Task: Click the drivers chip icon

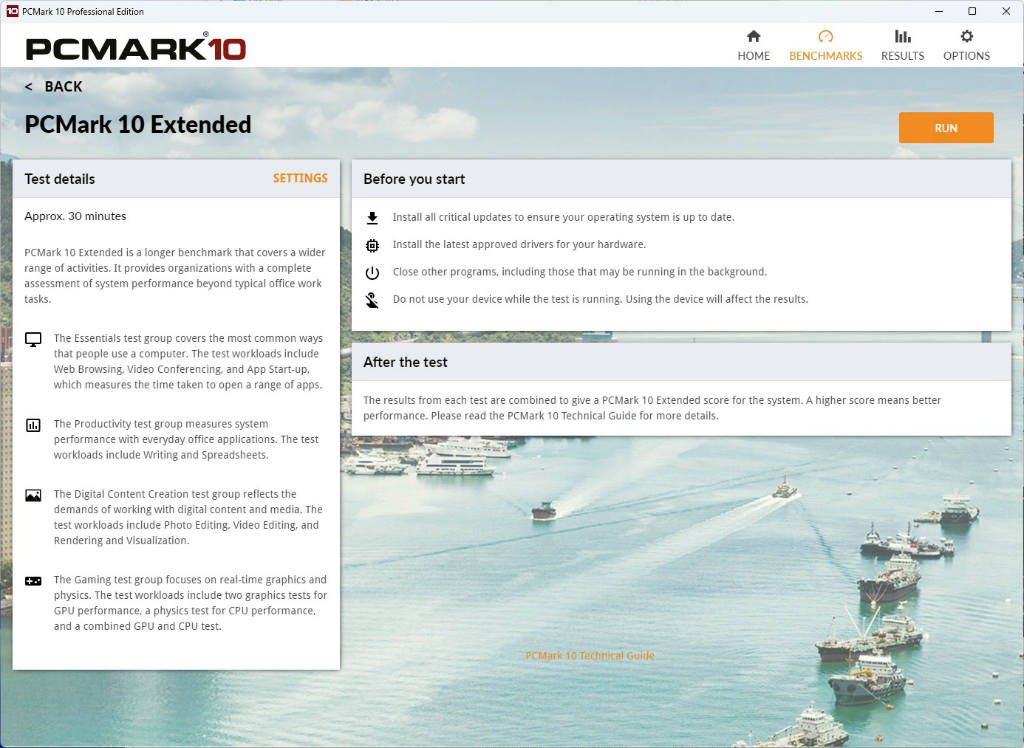Action: click(x=372, y=246)
